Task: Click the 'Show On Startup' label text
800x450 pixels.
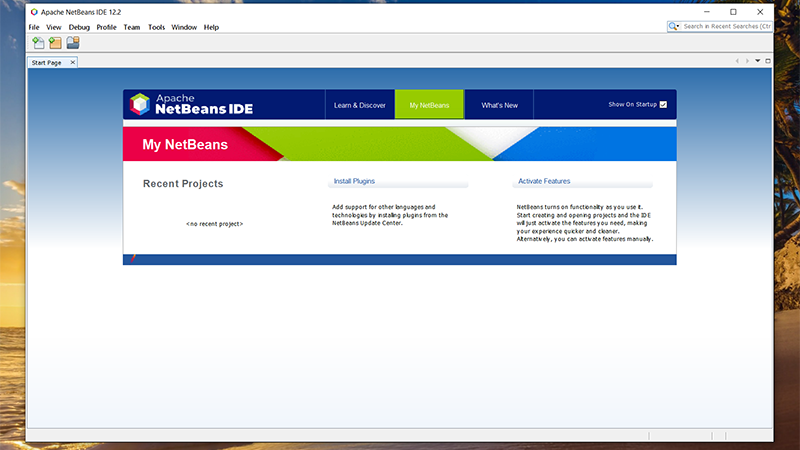Action: (632, 105)
